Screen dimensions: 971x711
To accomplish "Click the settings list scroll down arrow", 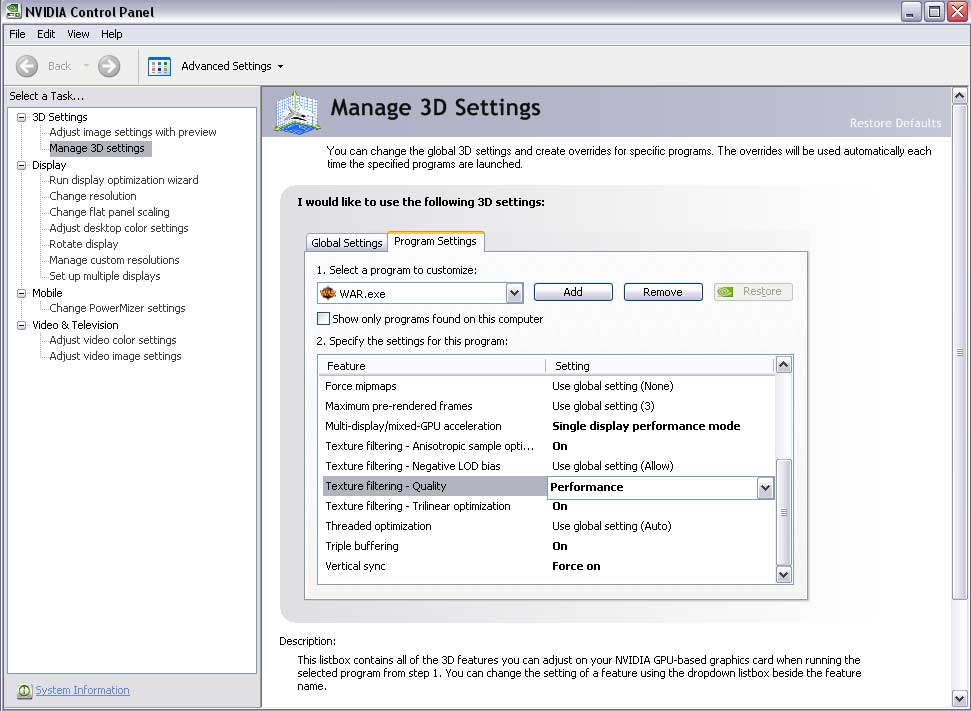I will pos(783,575).
